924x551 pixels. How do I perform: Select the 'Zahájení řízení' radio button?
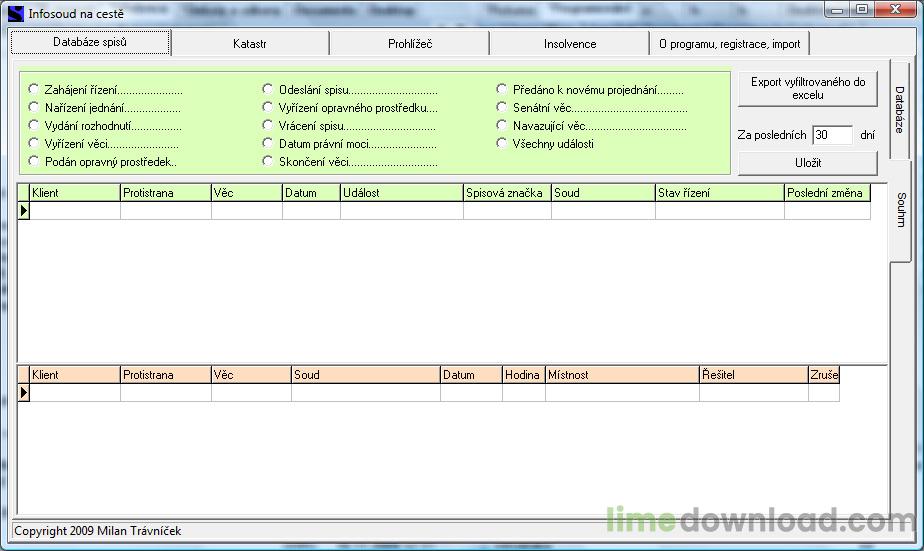35,89
